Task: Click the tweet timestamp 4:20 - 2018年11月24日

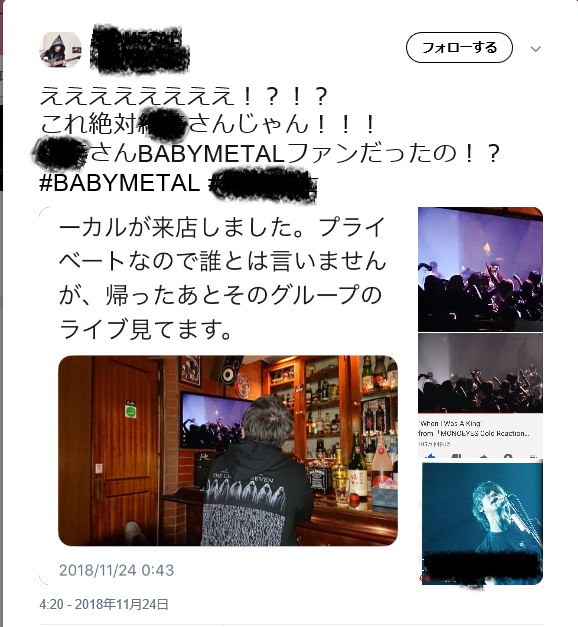Action: [x=104, y=604]
